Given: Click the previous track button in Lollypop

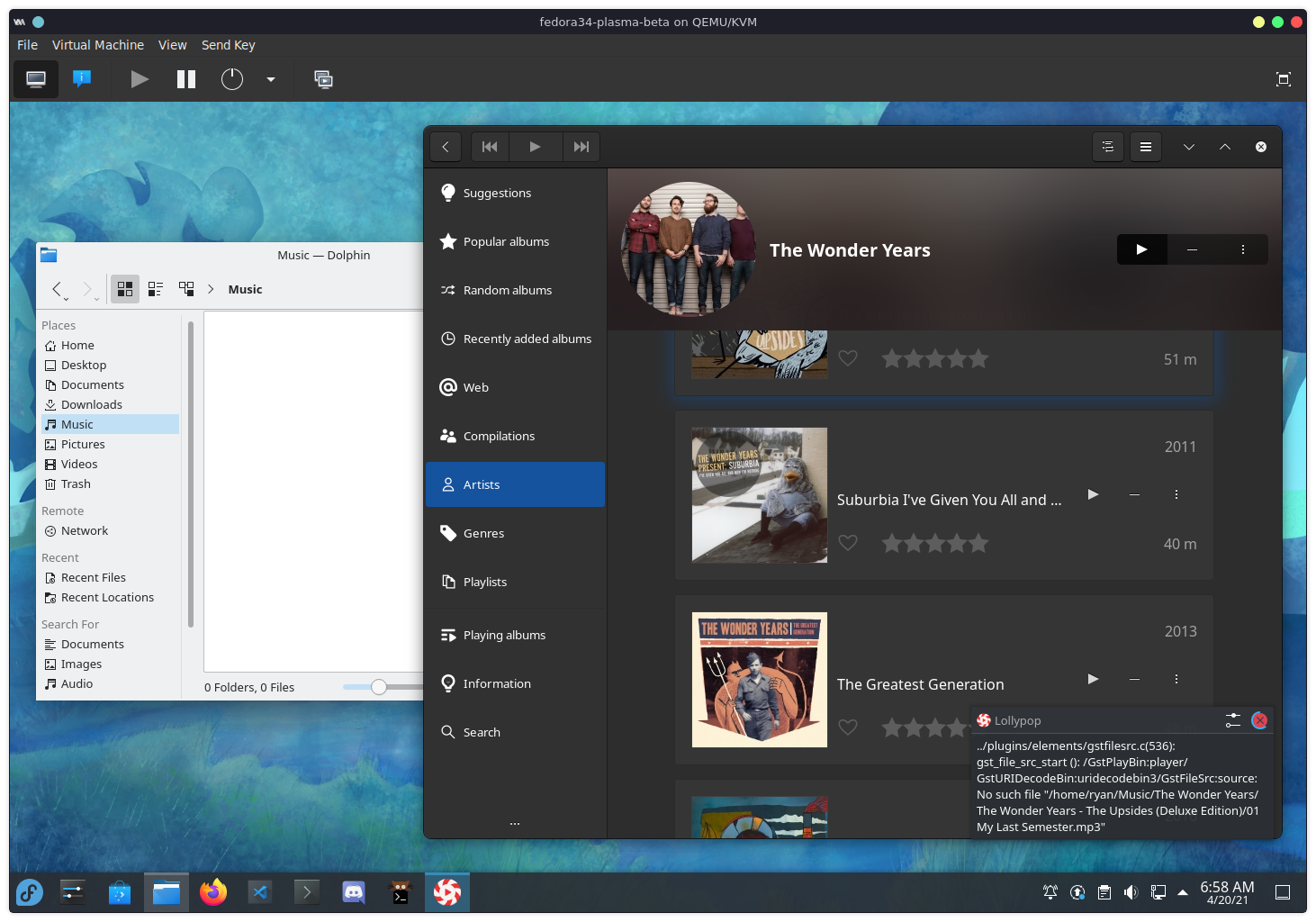Looking at the screenshot, I should [490, 147].
